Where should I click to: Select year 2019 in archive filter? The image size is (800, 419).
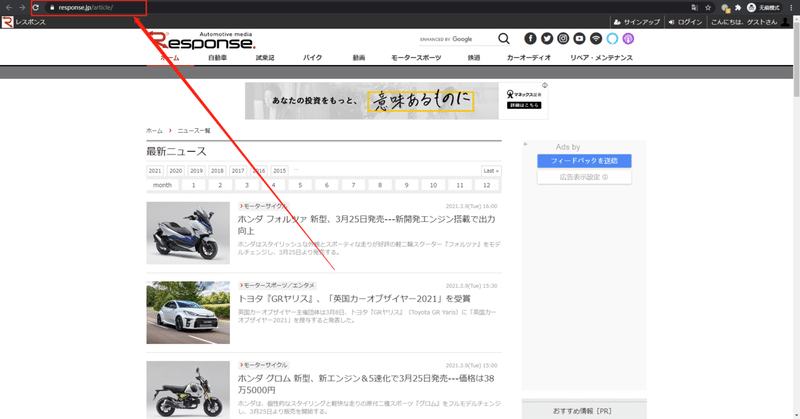196,171
